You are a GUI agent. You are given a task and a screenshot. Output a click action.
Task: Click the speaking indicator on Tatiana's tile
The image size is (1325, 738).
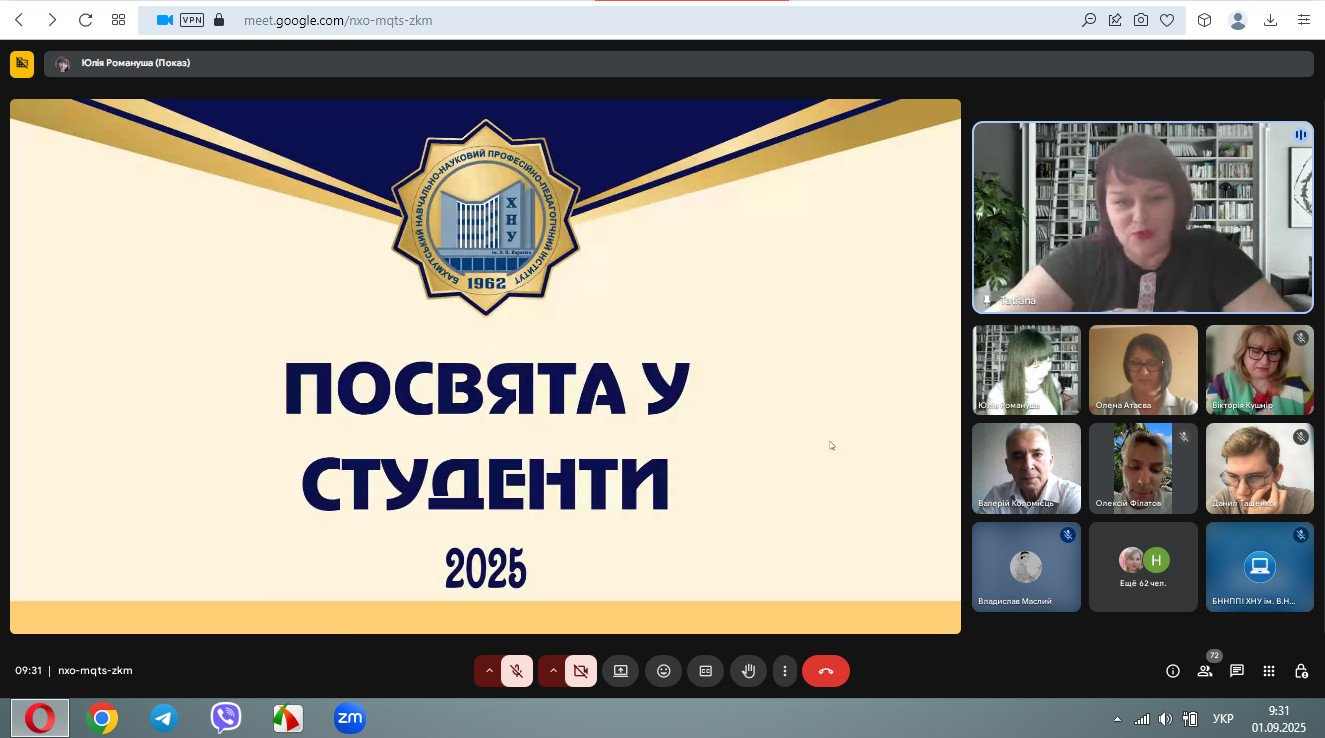tap(1300, 135)
